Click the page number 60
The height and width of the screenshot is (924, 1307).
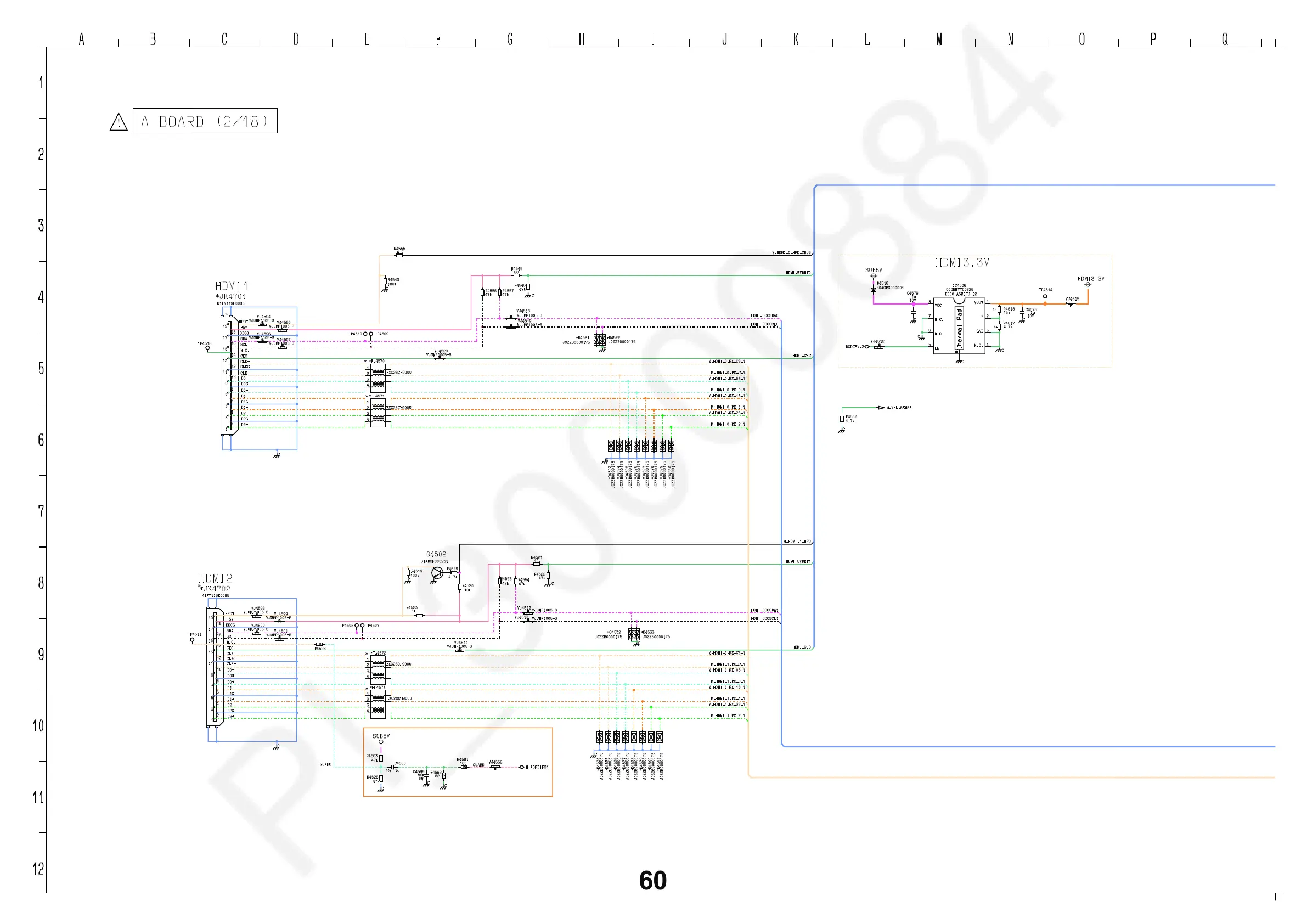click(652, 881)
